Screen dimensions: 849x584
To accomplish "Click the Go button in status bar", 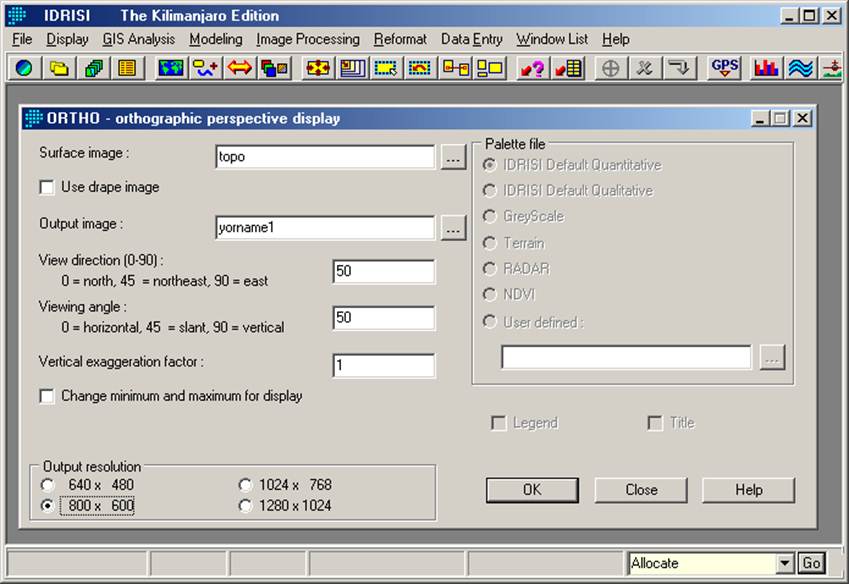I will (x=811, y=563).
